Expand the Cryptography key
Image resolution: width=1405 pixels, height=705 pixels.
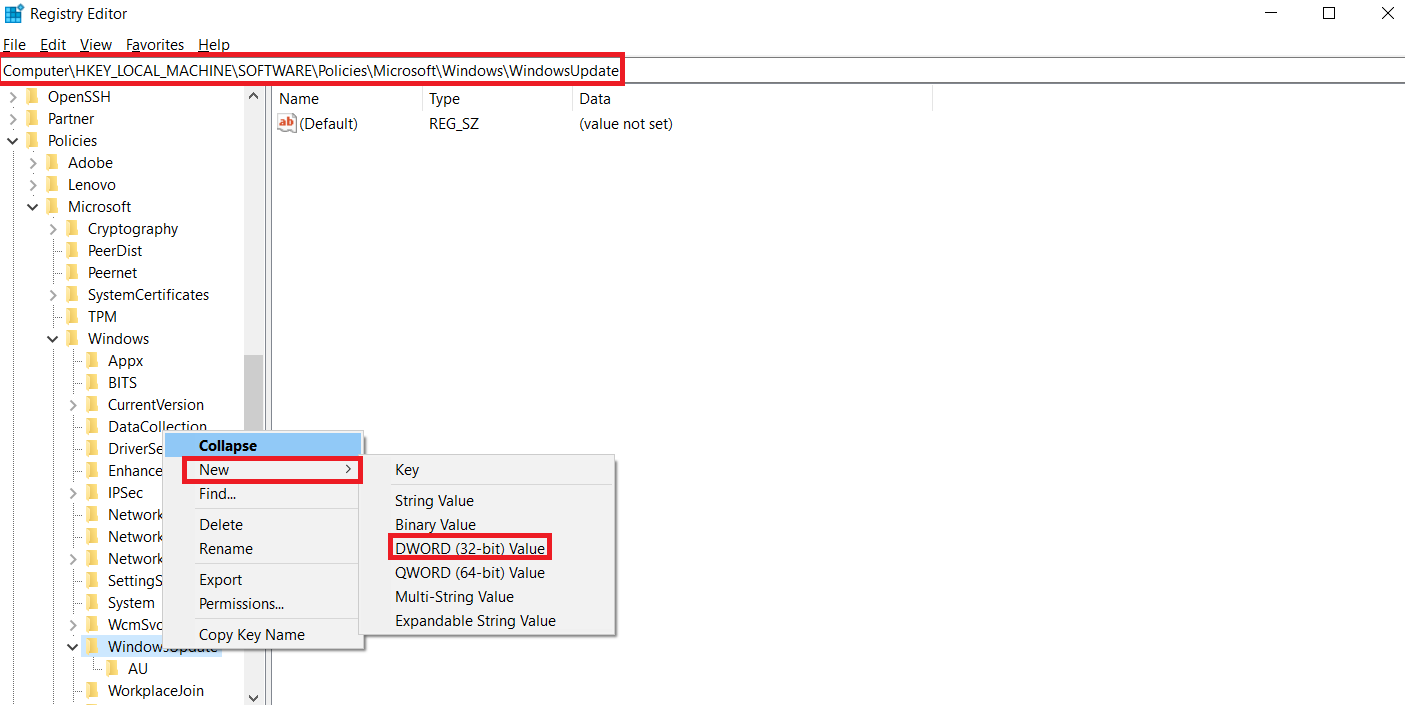[x=53, y=229]
